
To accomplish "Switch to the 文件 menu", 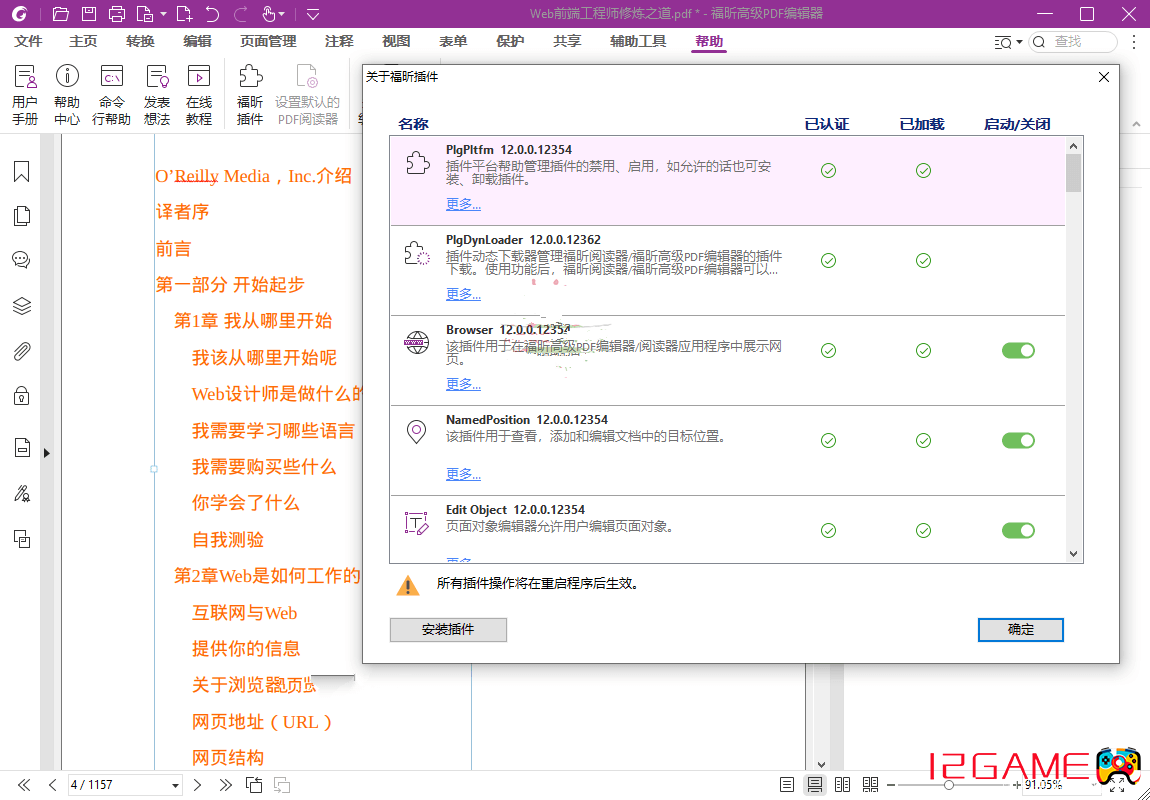I will (29, 42).
